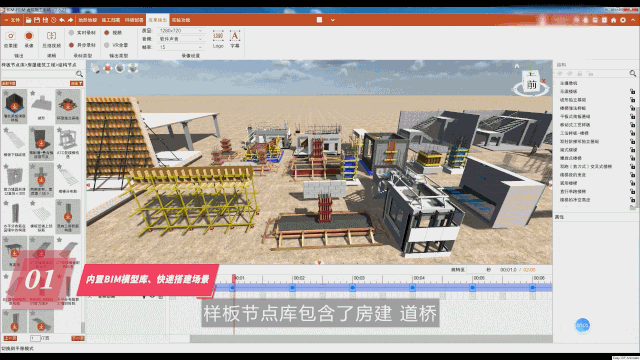Collapse the ribbon with the up chevron
The width and height of the screenshot is (640, 360).
pyautogui.click(x=633, y=20)
